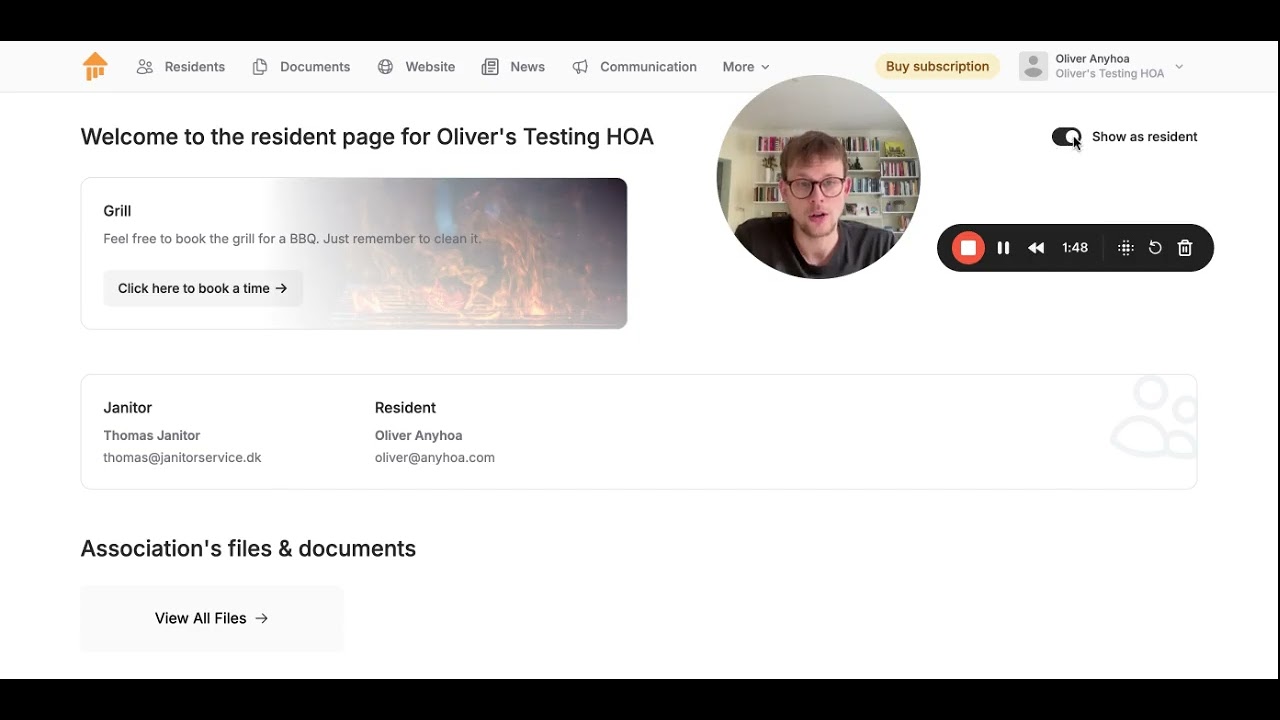The height and width of the screenshot is (720, 1280).
Task: Click the Show as resident label
Action: point(1144,137)
